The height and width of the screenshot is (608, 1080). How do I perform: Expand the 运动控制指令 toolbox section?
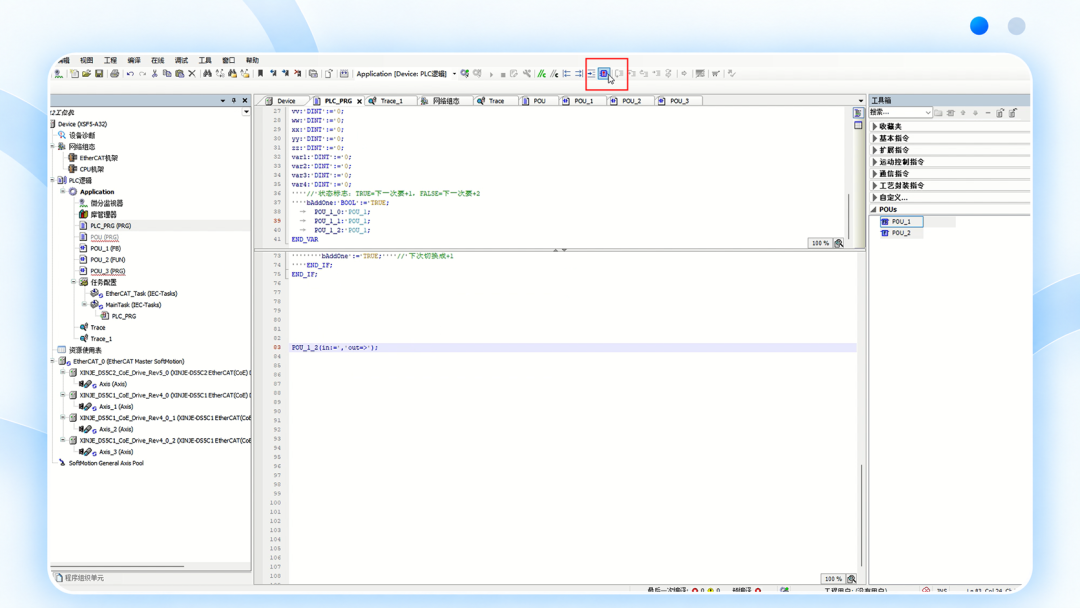coord(875,162)
